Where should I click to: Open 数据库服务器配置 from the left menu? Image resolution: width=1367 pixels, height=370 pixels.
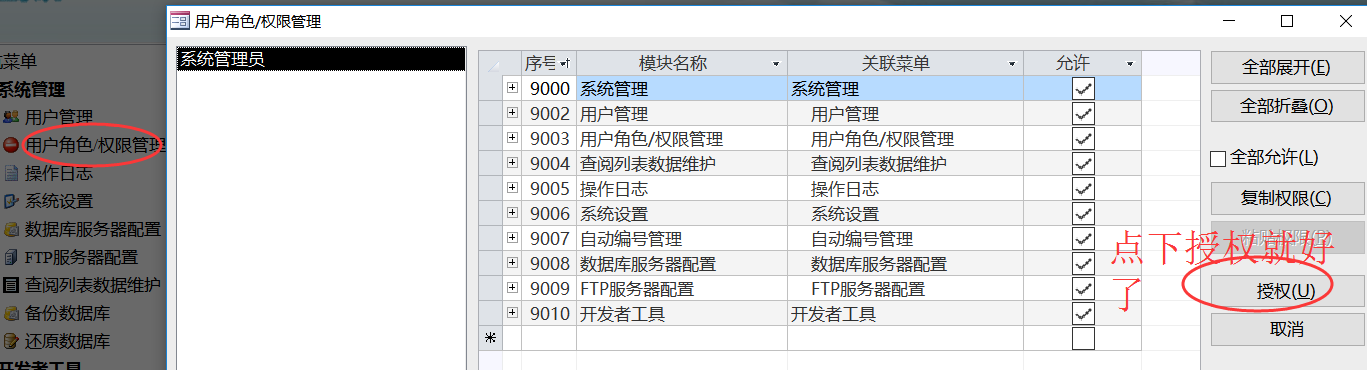[93, 229]
